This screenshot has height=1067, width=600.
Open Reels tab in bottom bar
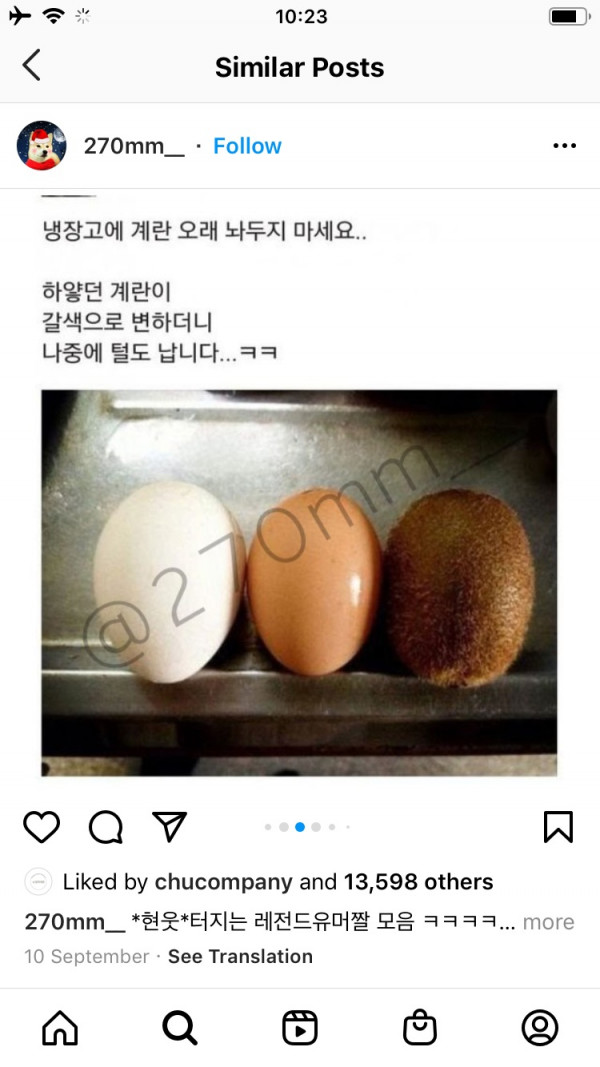point(300,1028)
